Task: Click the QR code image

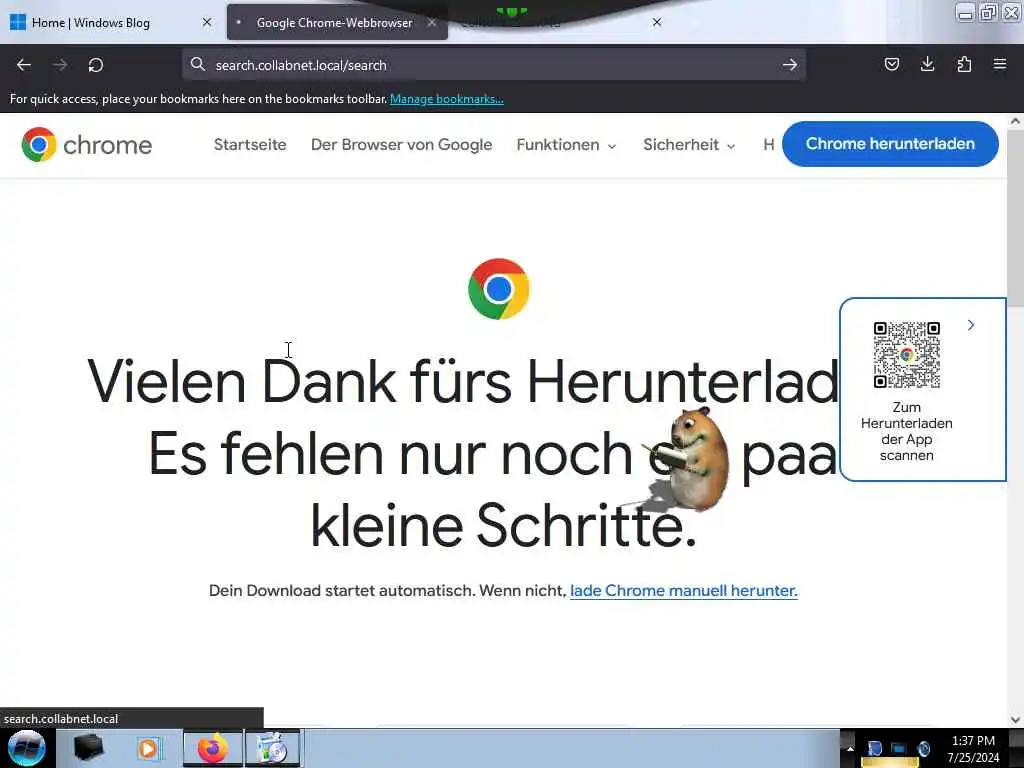Action: click(906, 355)
